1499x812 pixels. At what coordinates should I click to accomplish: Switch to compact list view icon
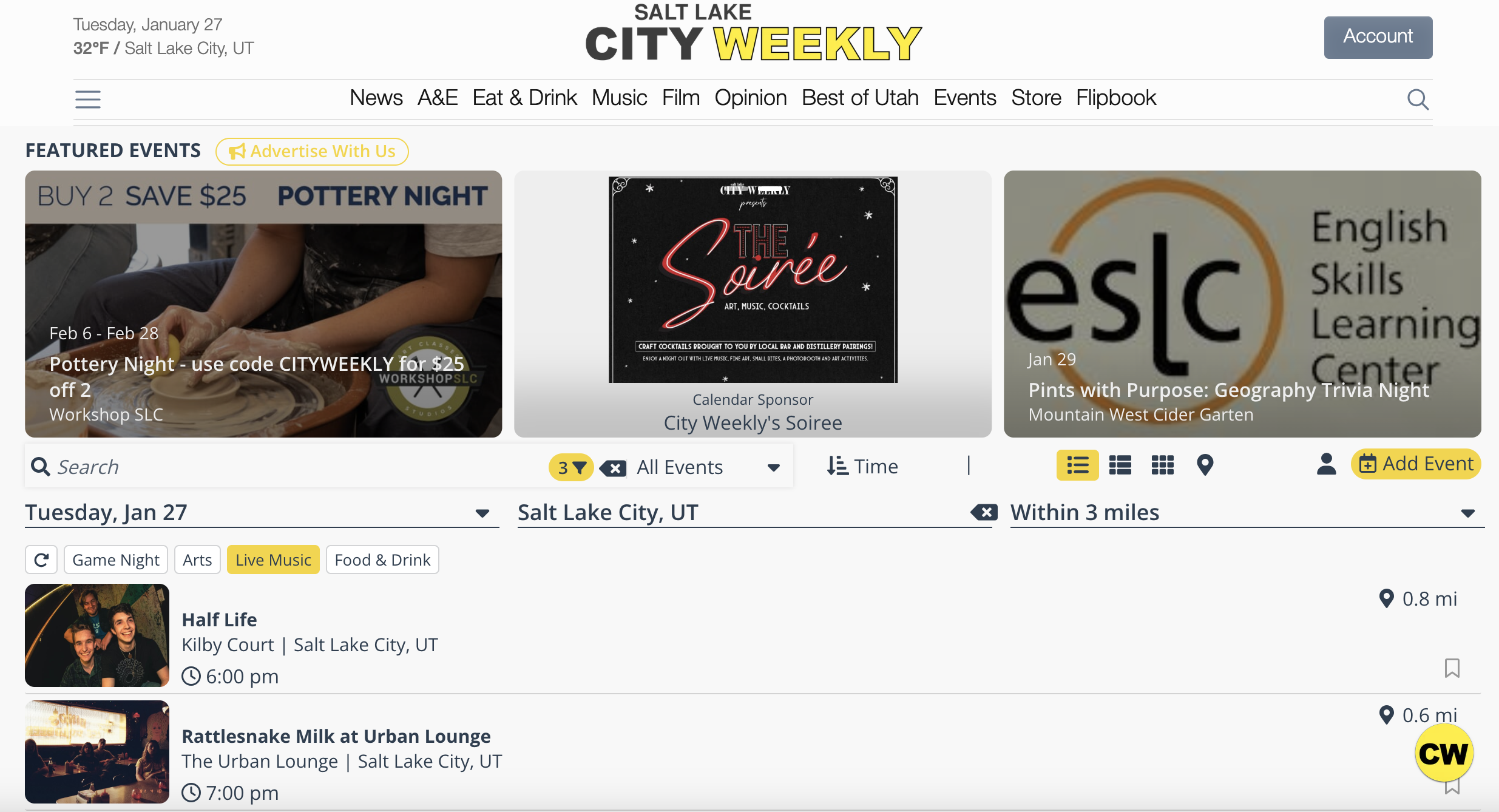[1120, 465]
